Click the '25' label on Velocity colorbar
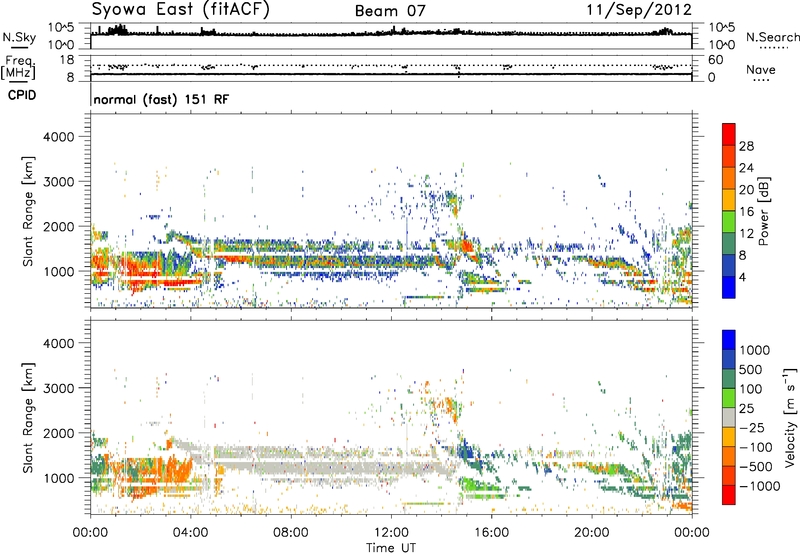The image size is (800, 554). pyautogui.click(x=748, y=409)
